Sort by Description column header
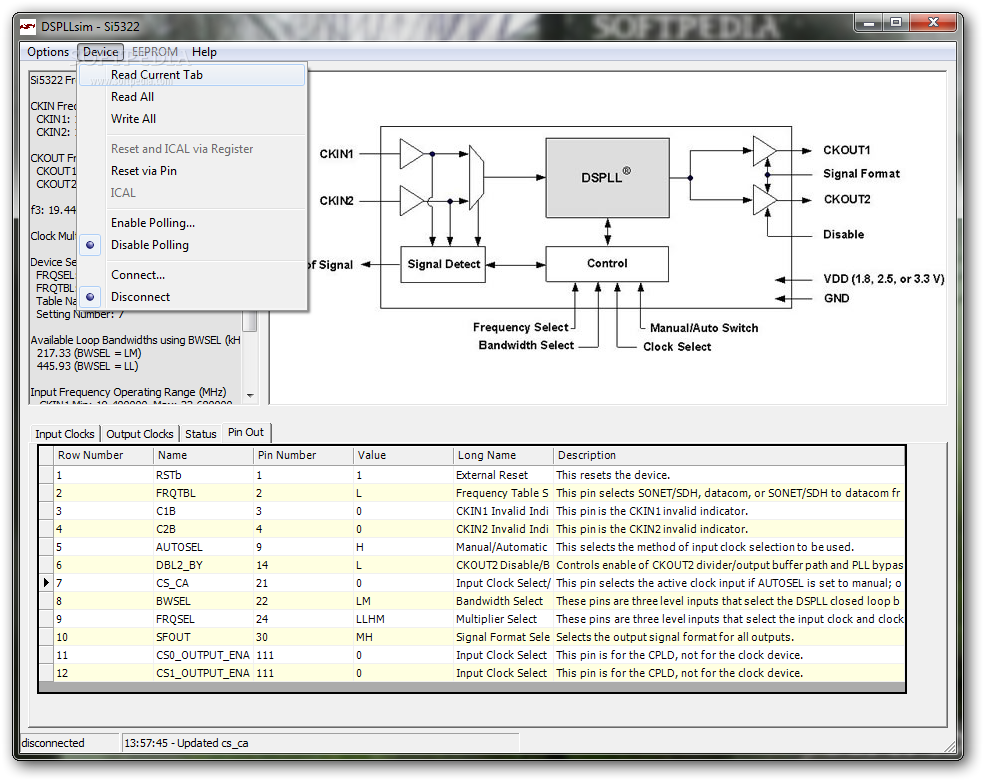Viewport: 984px width, 781px height. point(729,455)
